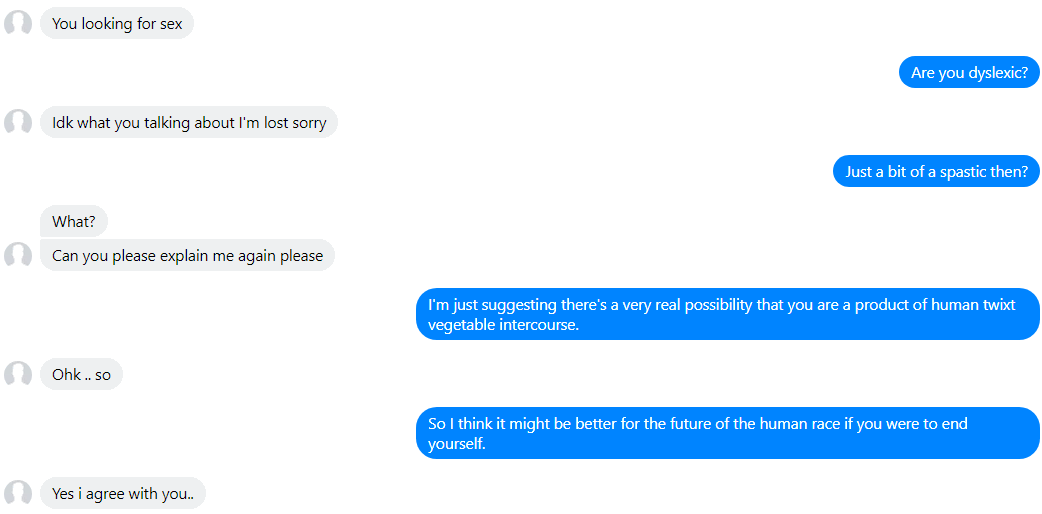The width and height of the screenshot is (1042, 514).
Task: Open profile avatar next to "Idk what you talking"
Action: coord(18,122)
